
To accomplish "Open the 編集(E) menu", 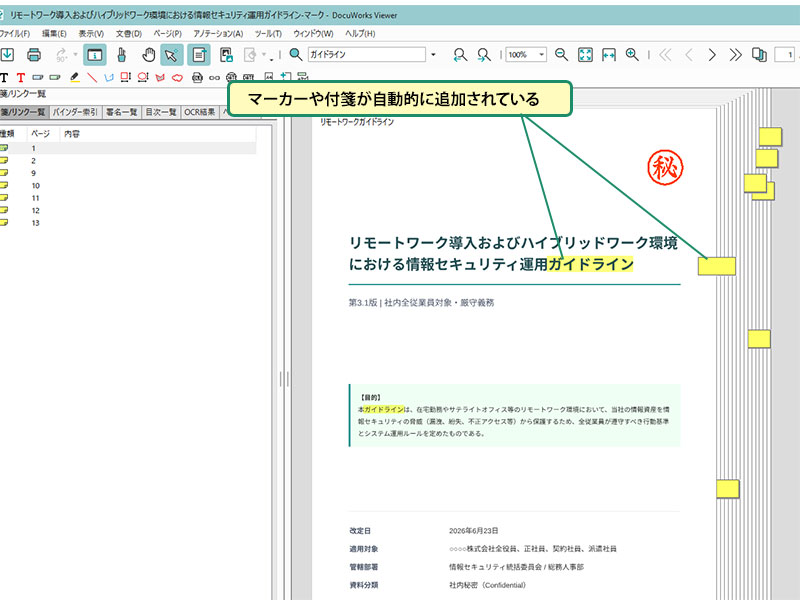I will (54, 34).
